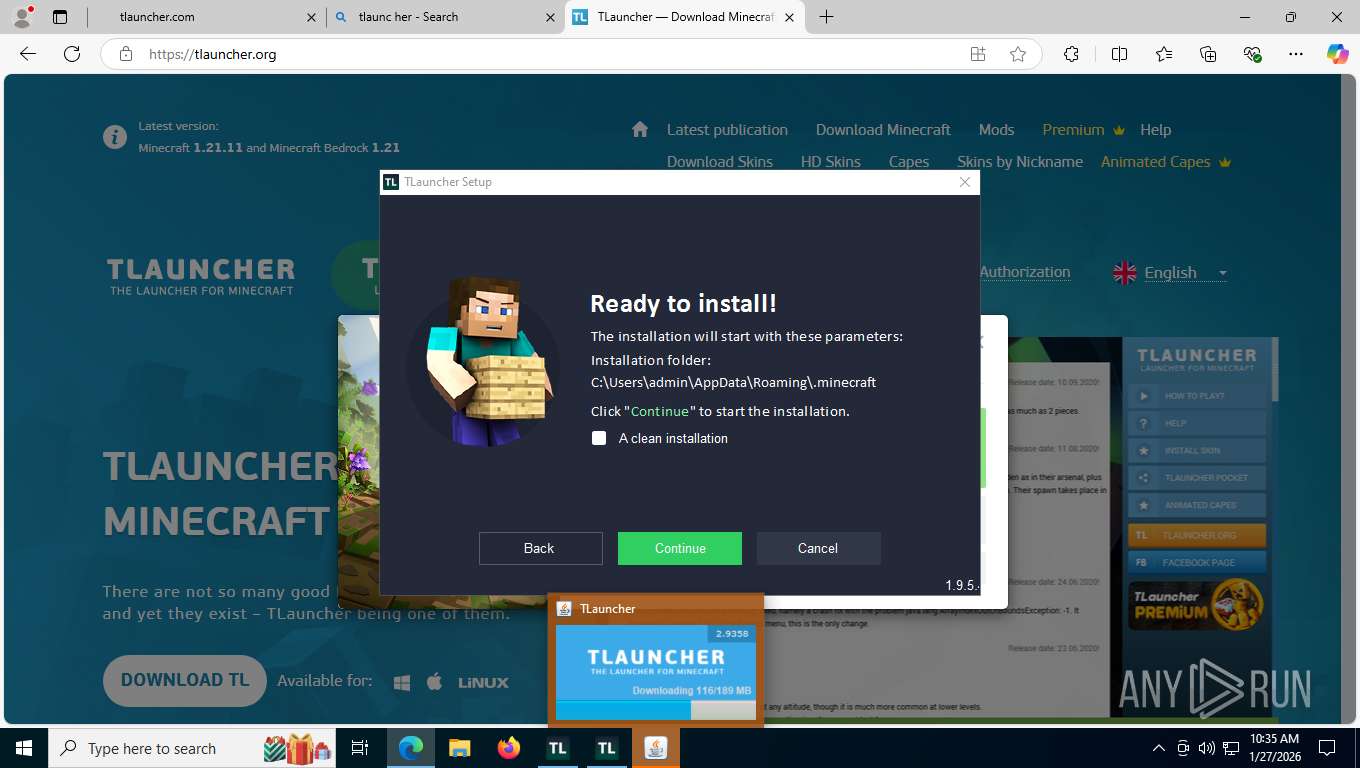Open Browser essentials heart icon

point(1252,54)
